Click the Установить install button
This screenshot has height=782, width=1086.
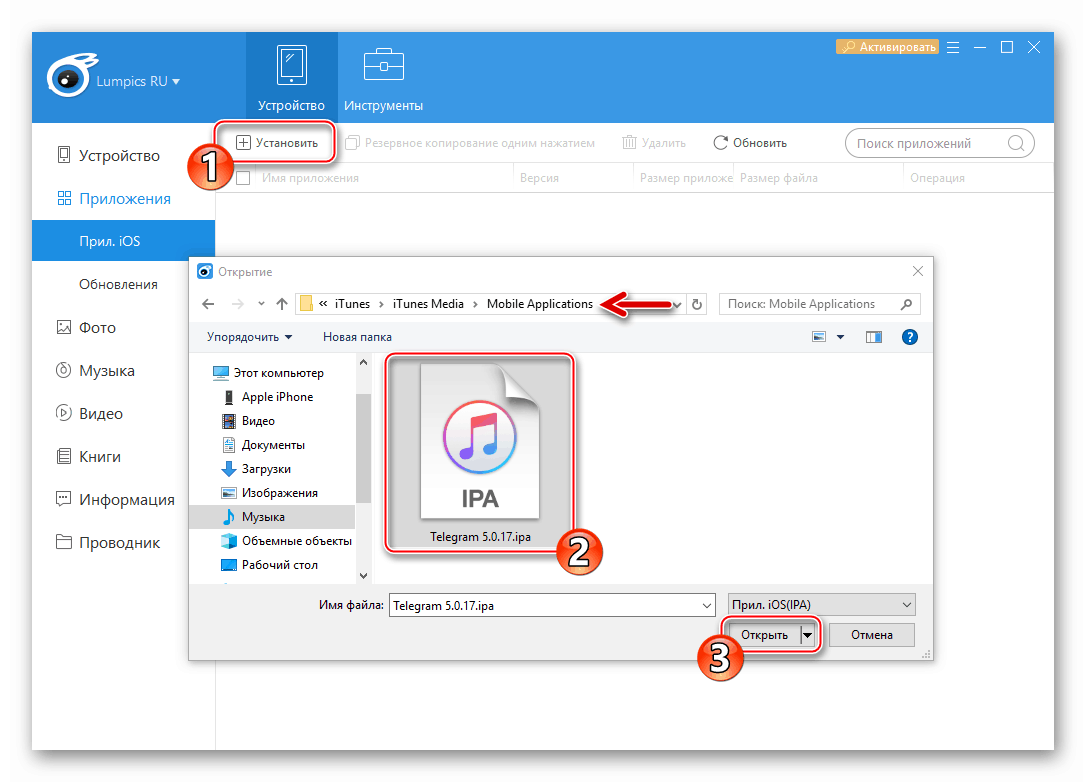[x=277, y=143]
